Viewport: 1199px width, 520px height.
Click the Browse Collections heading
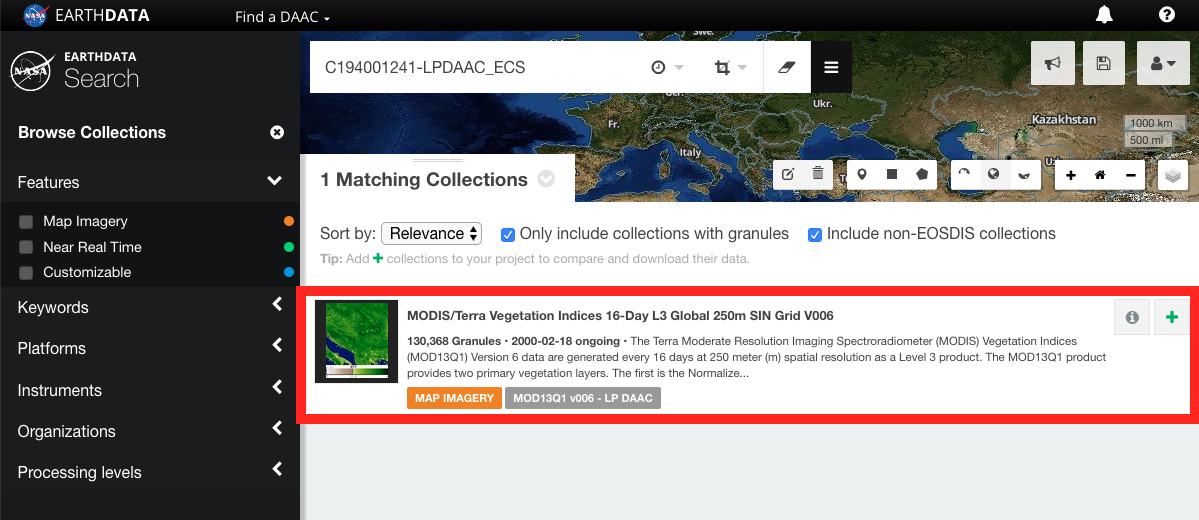(x=92, y=132)
